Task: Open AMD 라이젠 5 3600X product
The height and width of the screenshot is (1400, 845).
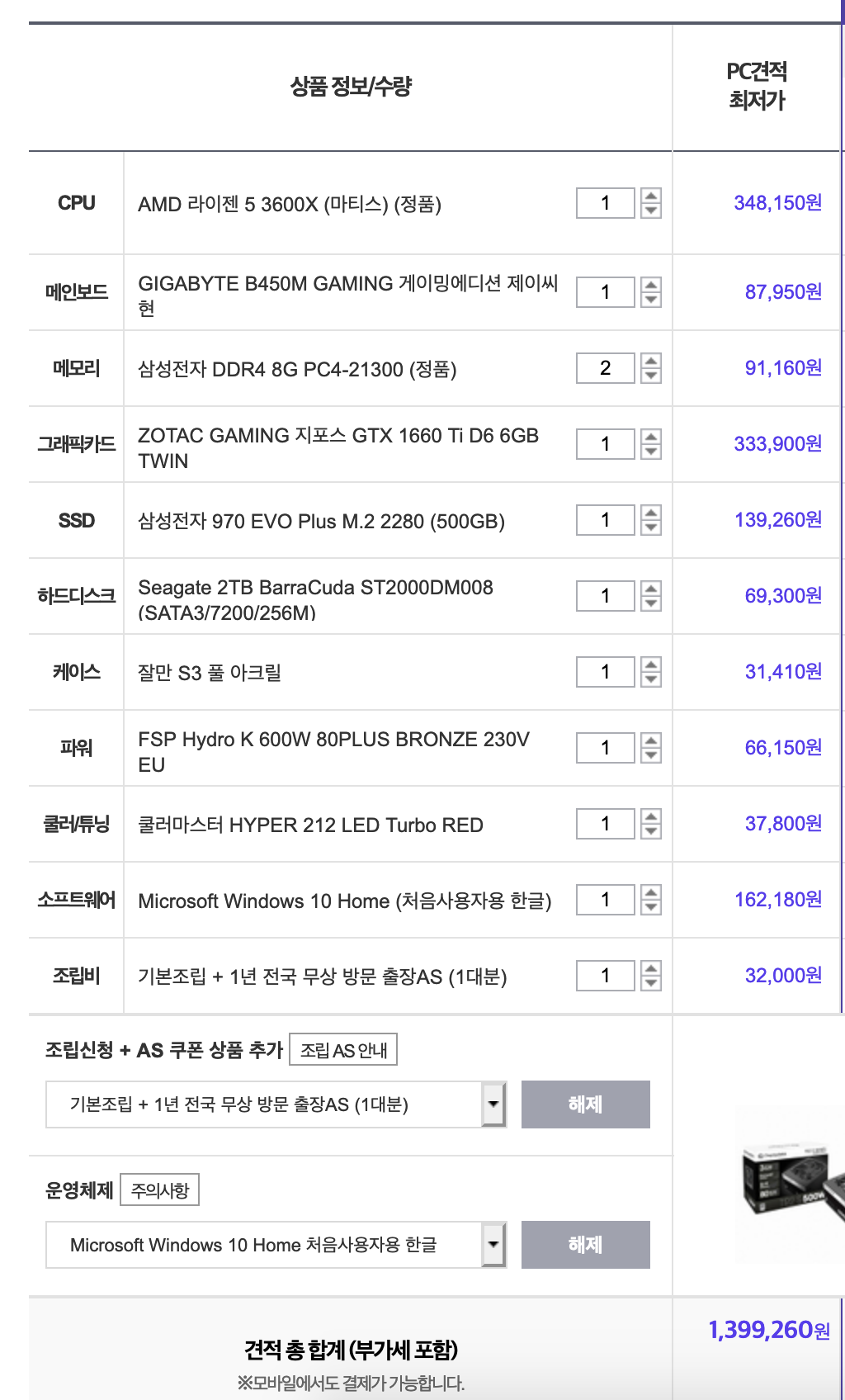Action: coord(290,204)
